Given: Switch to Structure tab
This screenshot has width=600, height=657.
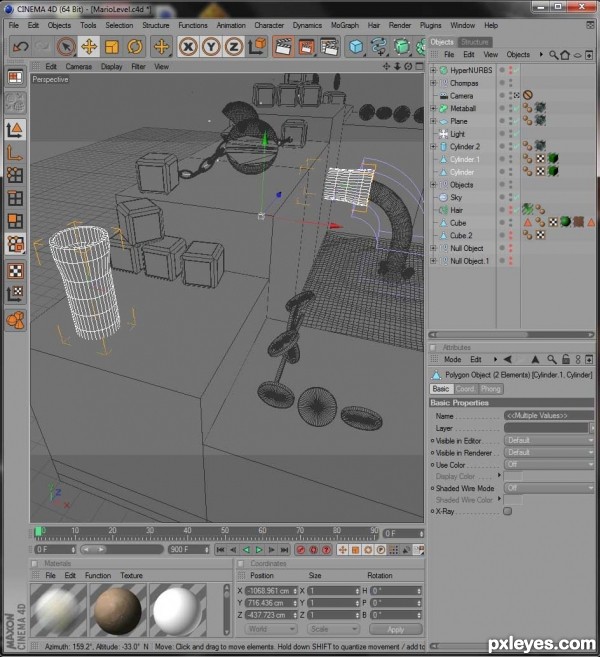Looking at the screenshot, I should (x=475, y=42).
